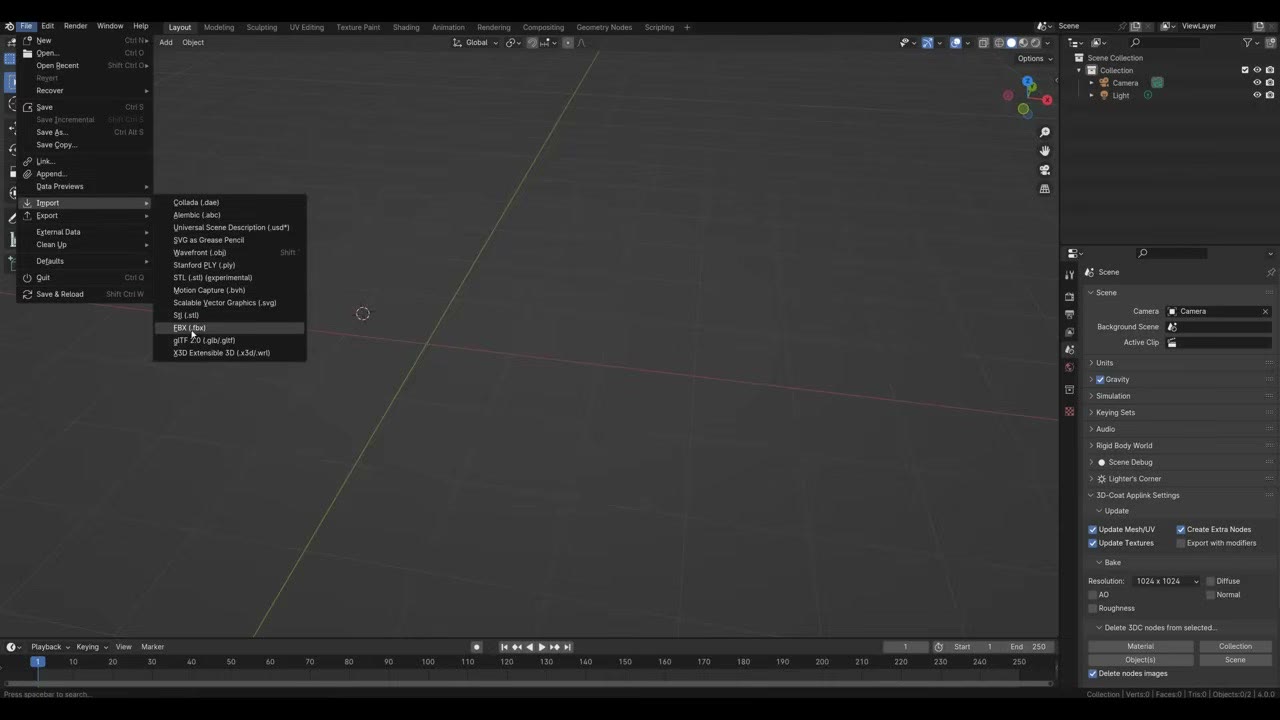Expand the Keying Sets panel

(x=1115, y=413)
